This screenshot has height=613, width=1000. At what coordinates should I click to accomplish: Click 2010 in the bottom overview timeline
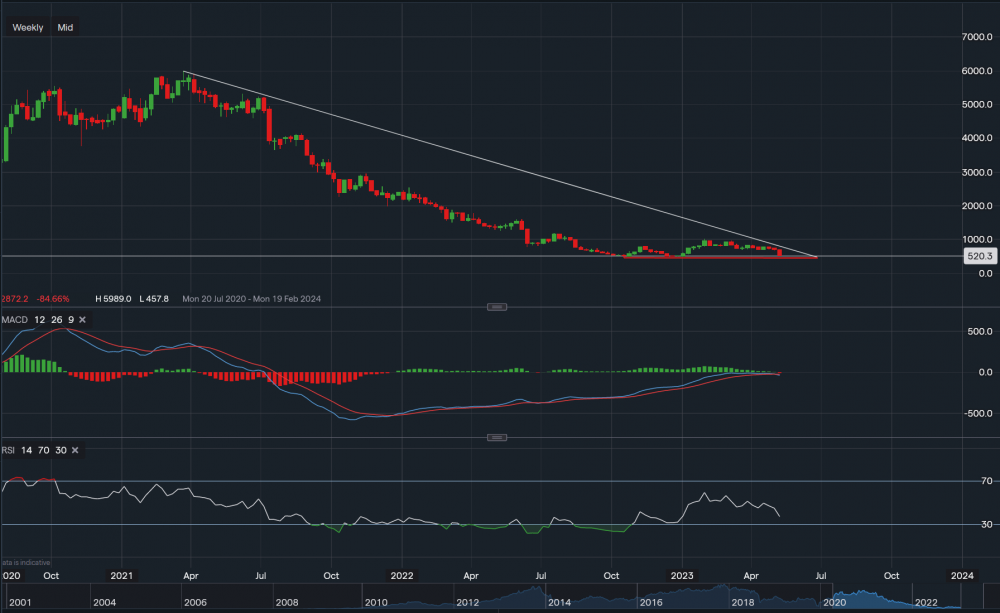pos(375,603)
